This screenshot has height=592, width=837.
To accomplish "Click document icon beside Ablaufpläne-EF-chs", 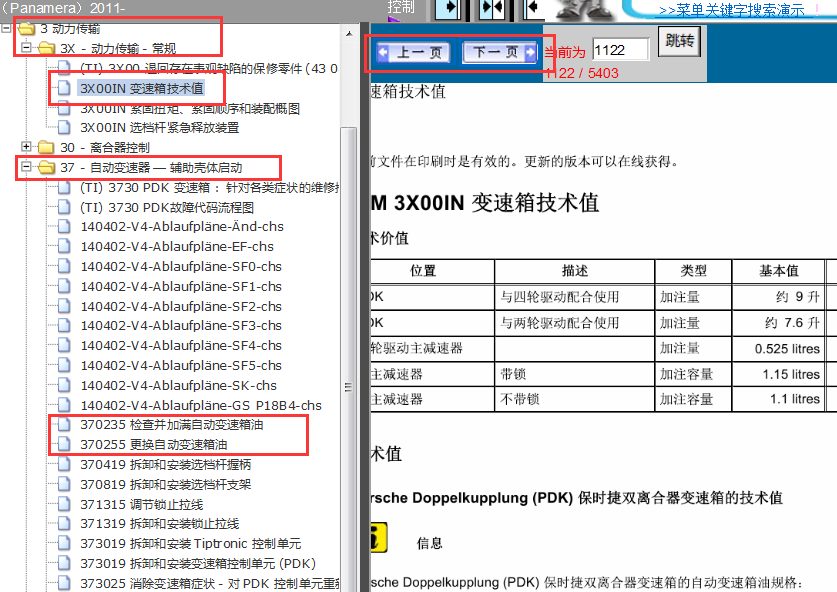I will point(64,246).
